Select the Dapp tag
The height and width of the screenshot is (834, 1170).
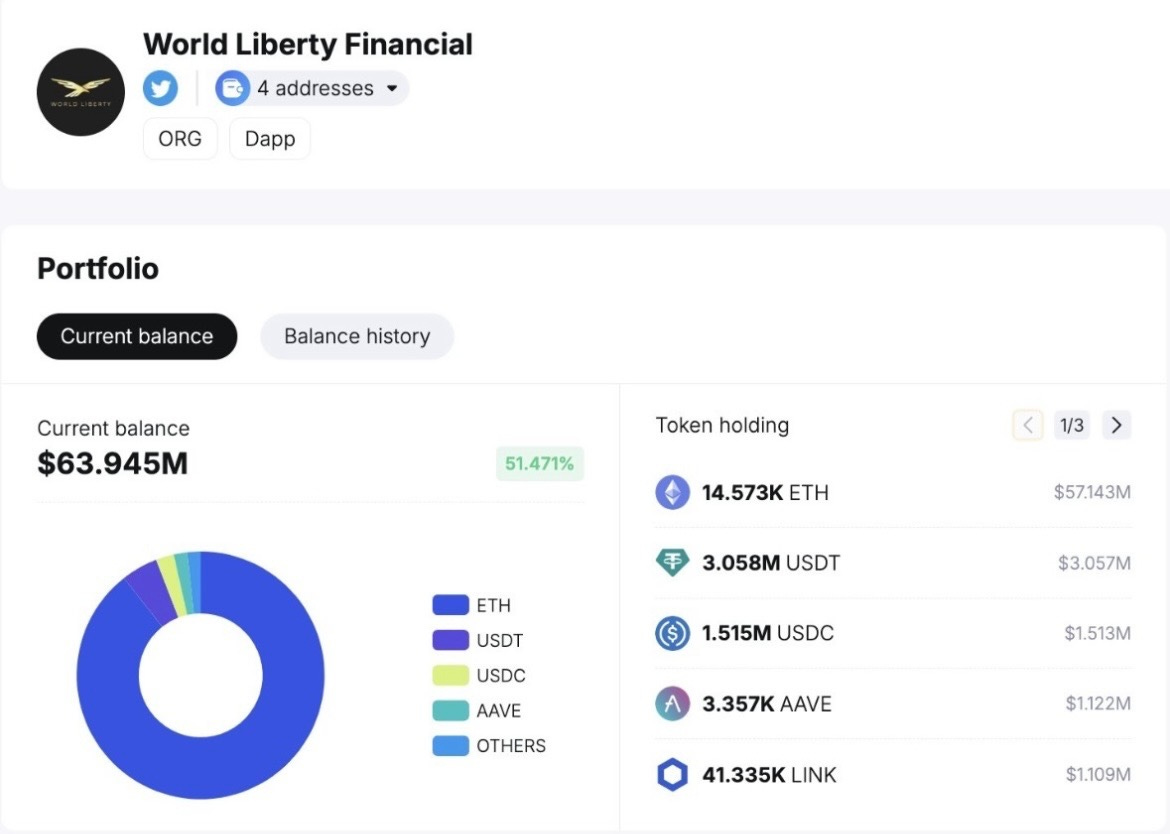click(x=269, y=139)
